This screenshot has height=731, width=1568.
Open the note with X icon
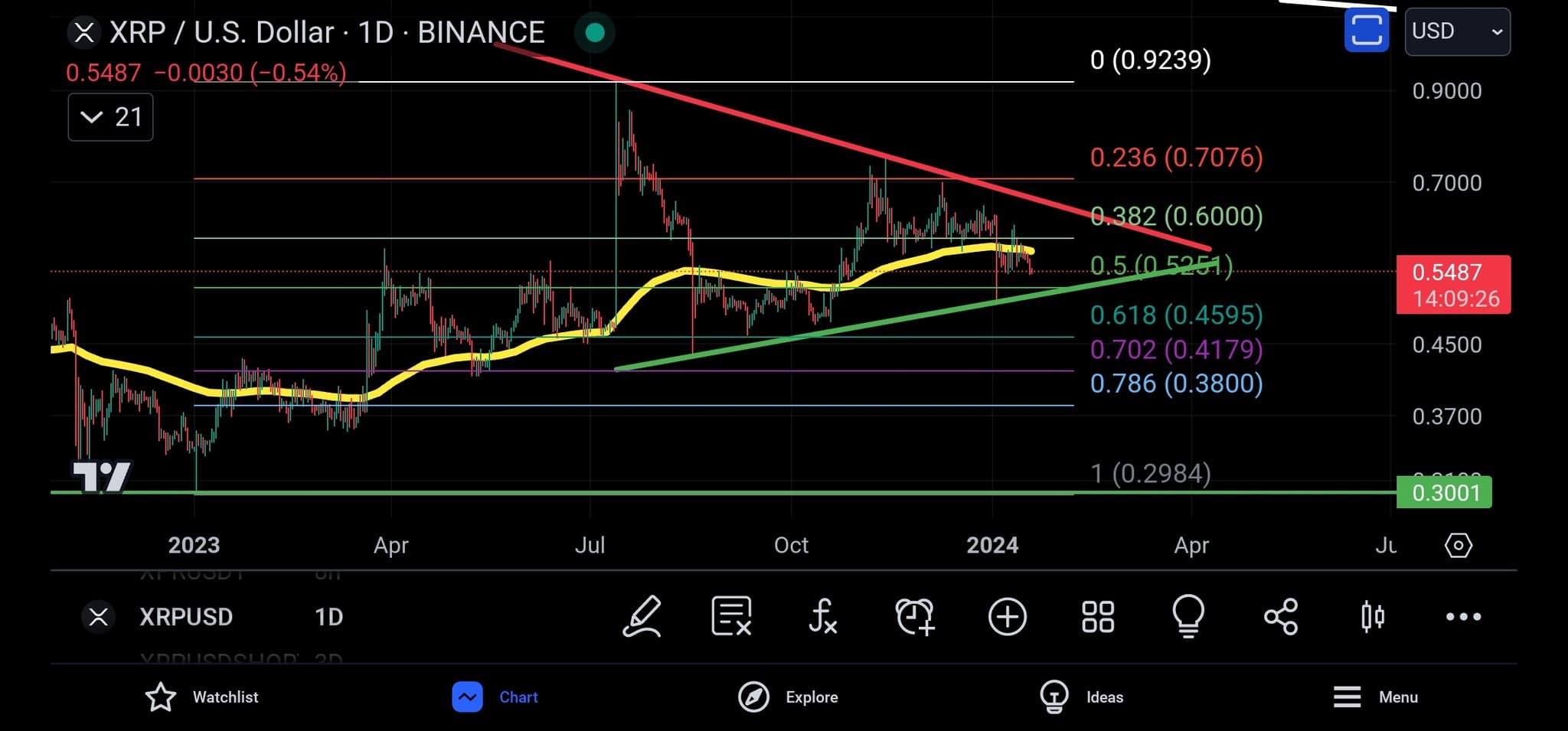point(731,616)
